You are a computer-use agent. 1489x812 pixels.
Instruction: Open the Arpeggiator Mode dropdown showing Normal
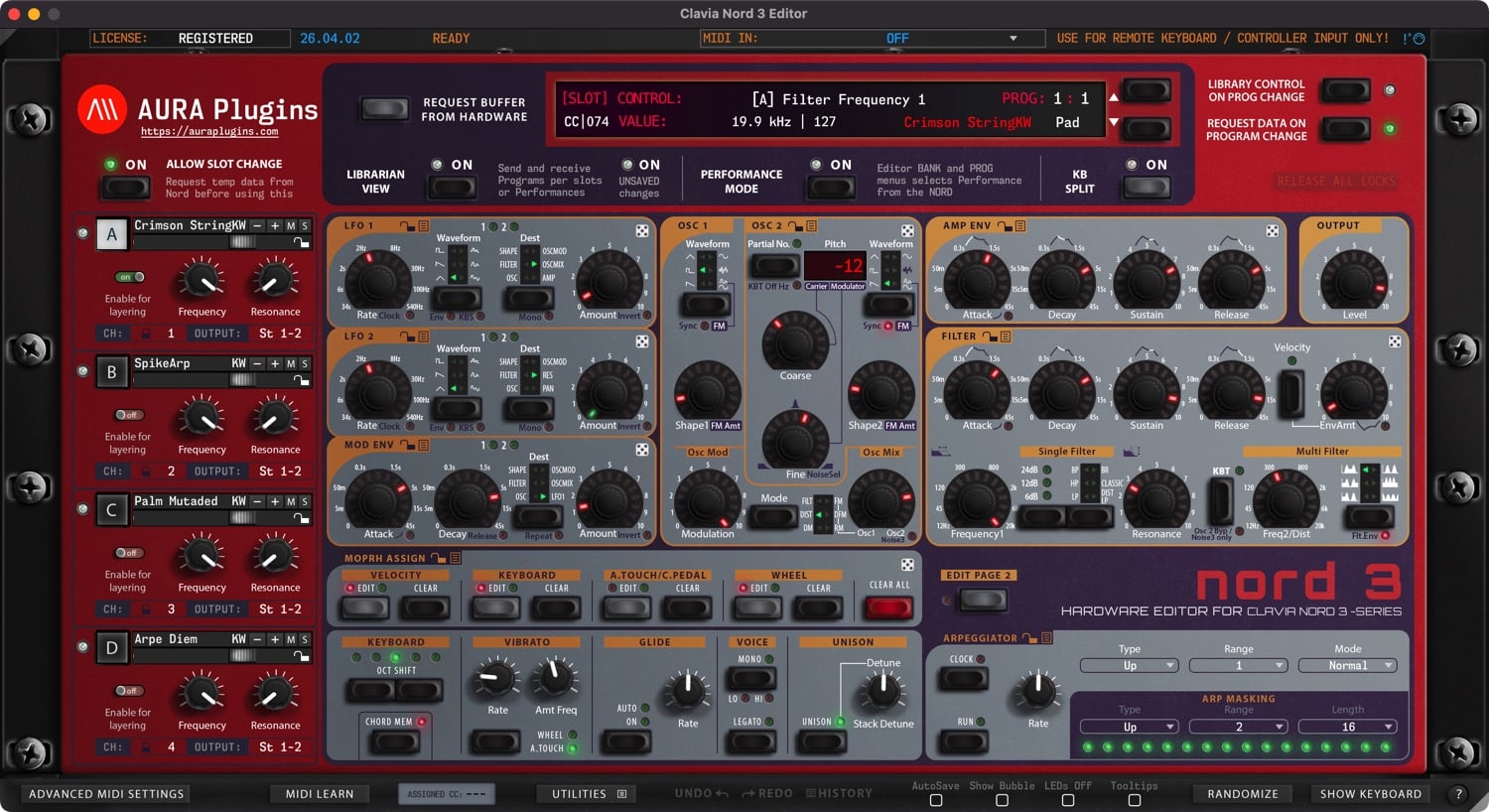(1347, 666)
